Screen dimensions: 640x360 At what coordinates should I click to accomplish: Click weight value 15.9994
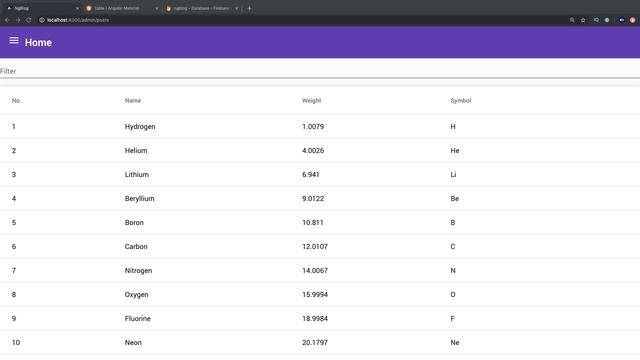pyautogui.click(x=315, y=295)
